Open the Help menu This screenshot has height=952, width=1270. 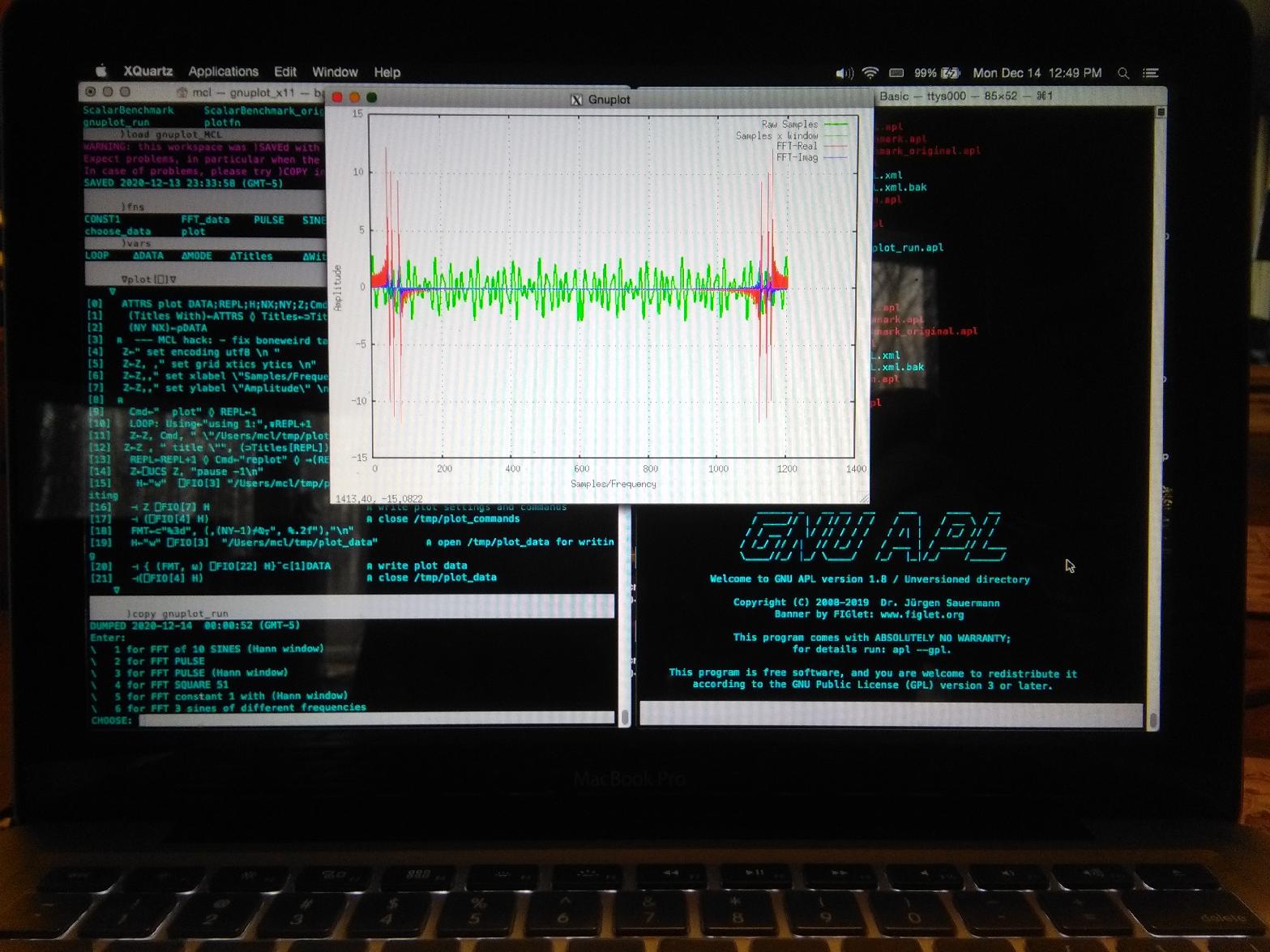(387, 72)
